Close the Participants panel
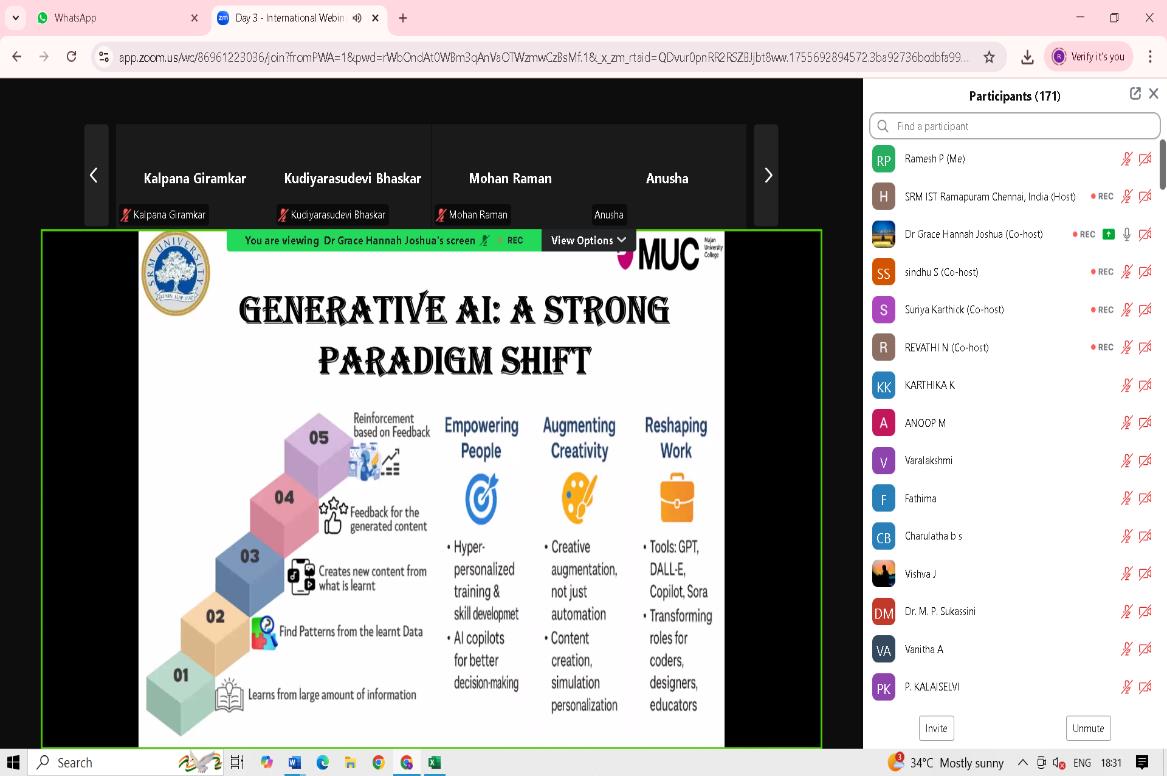Viewport: 1167px width, 776px height. 1154,93
